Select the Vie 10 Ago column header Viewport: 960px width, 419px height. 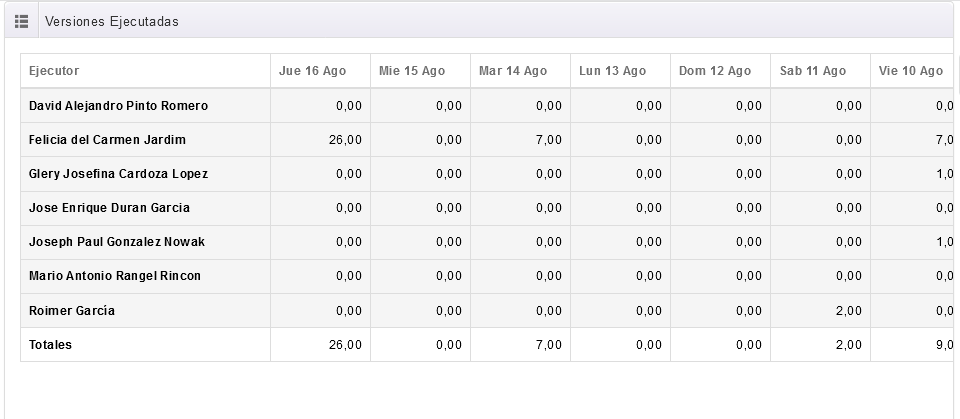[x=910, y=71]
